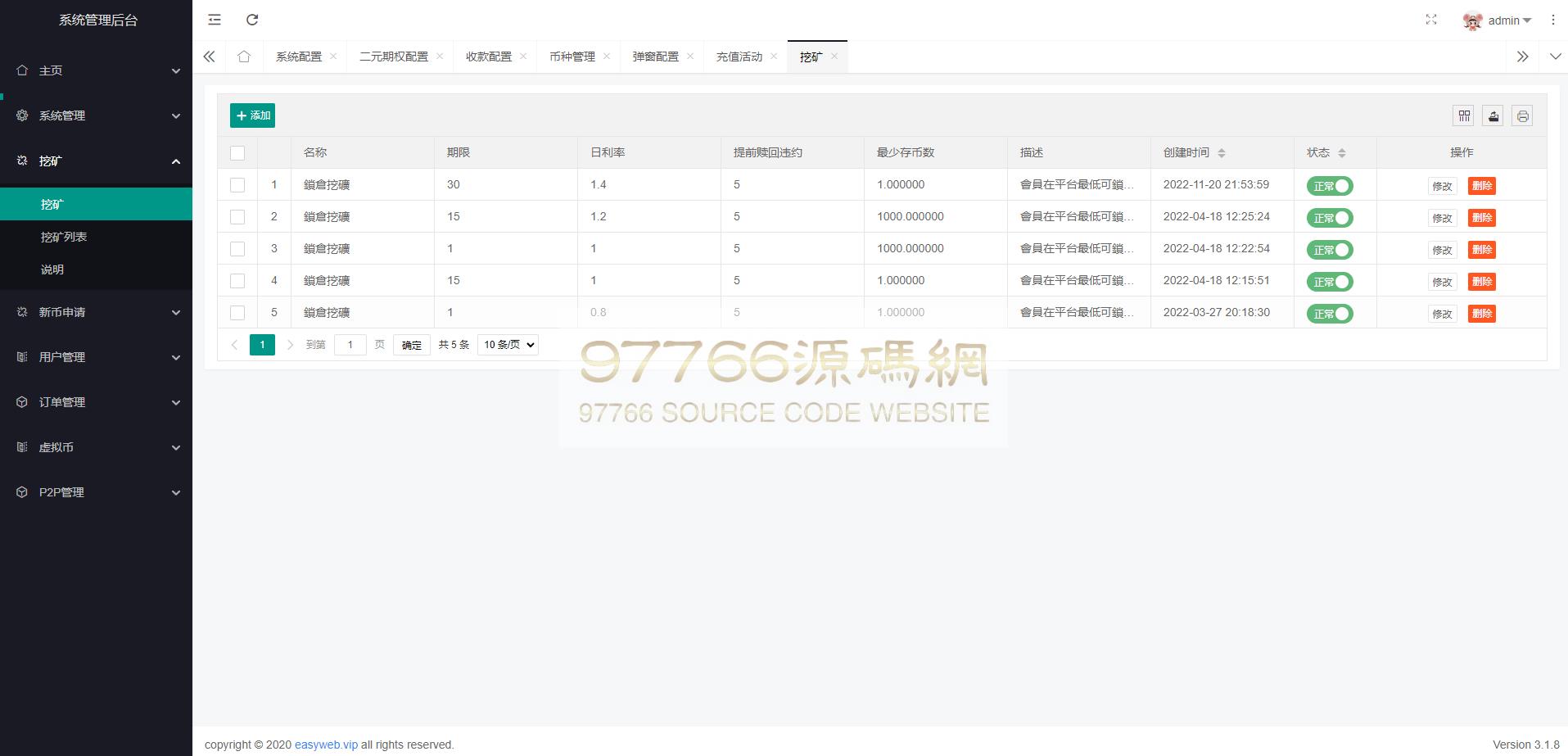Click 删除 for row 2
The image size is (1568, 756).
click(1482, 218)
